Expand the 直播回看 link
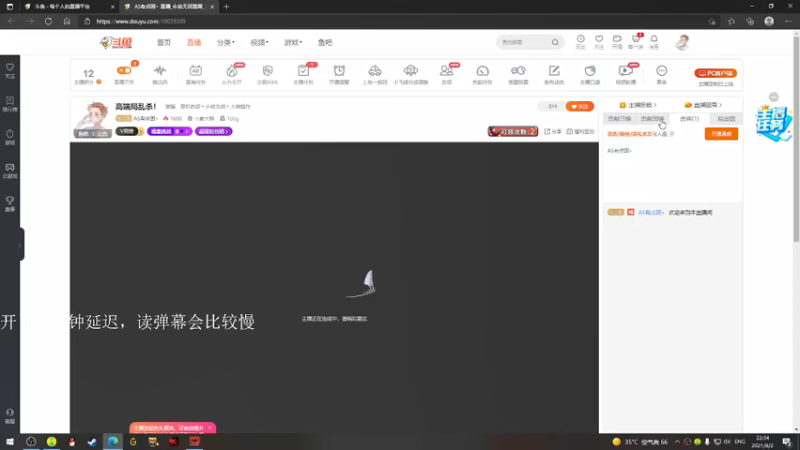Screen dimensions: 800x450 [x=703, y=105]
